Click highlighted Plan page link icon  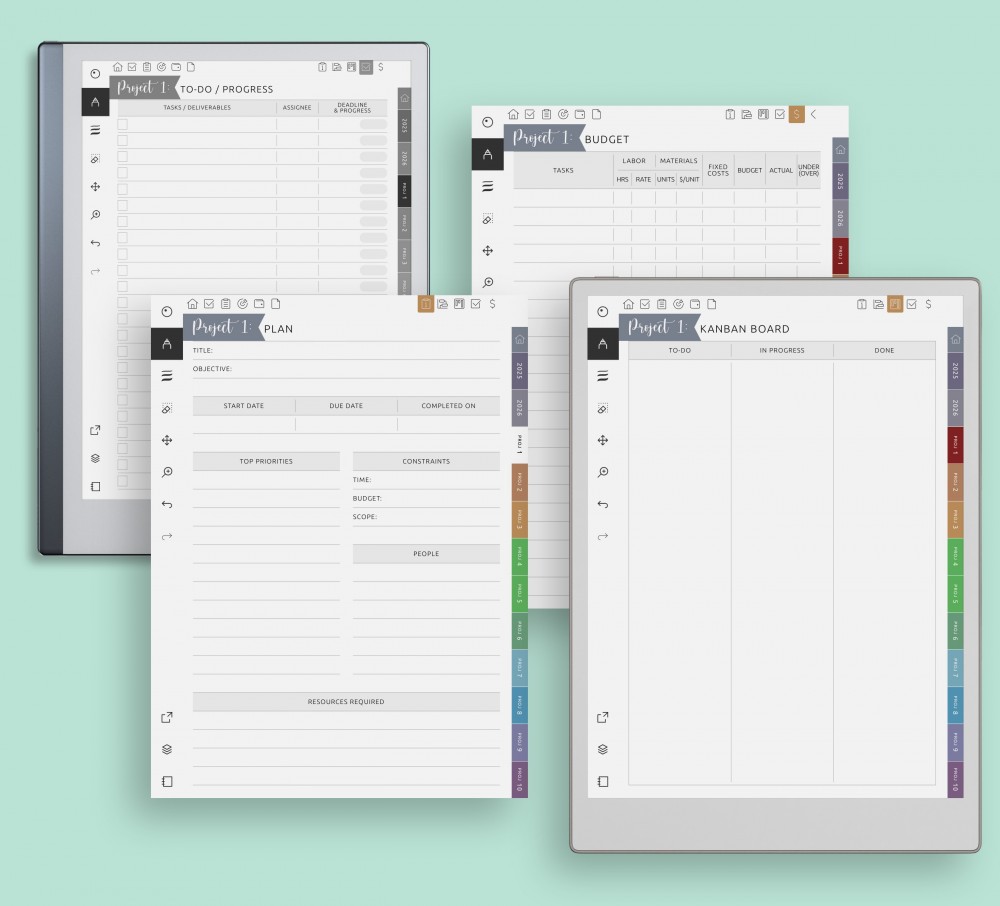coord(425,304)
